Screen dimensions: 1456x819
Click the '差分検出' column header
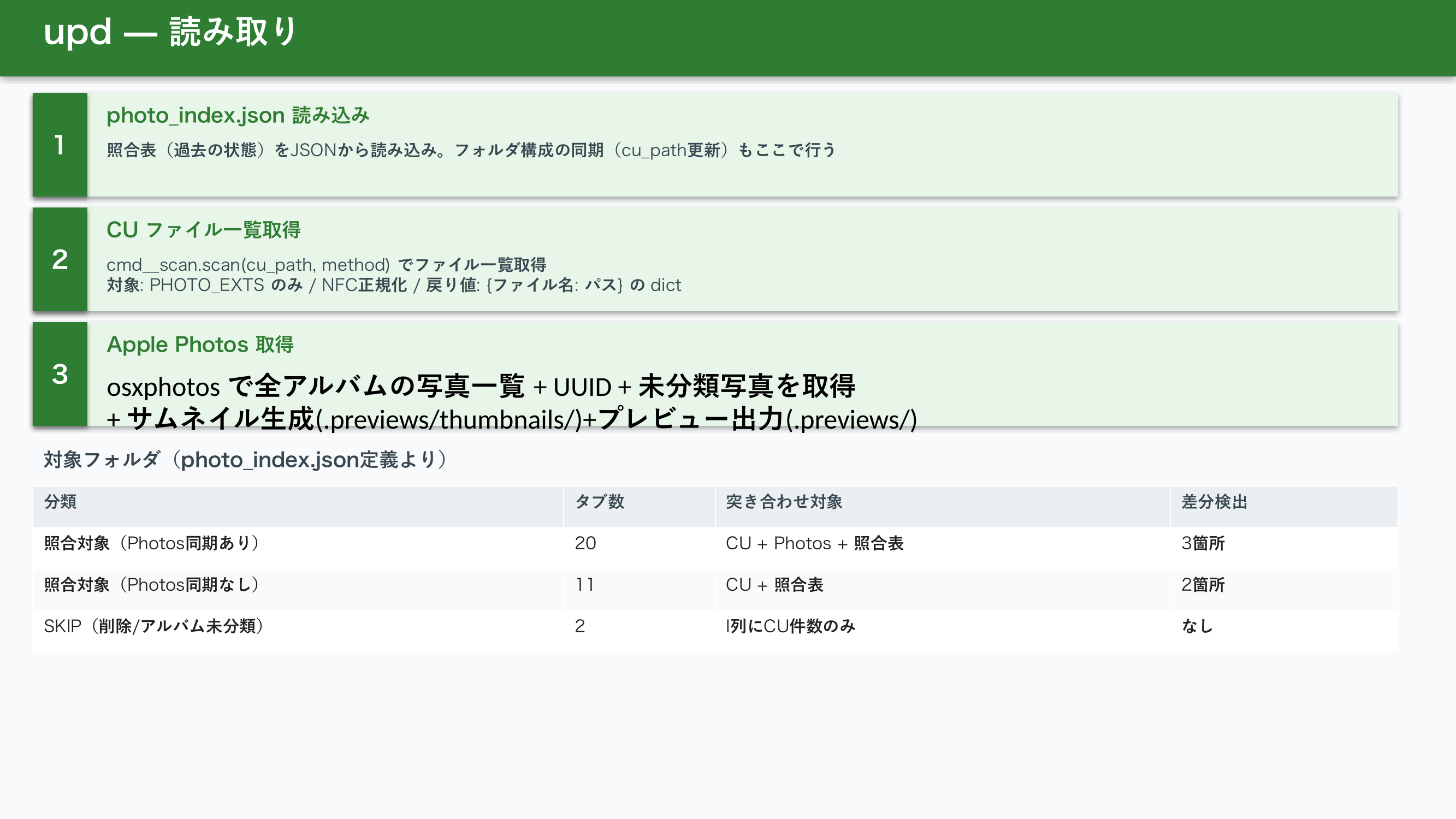(x=1214, y=501)
